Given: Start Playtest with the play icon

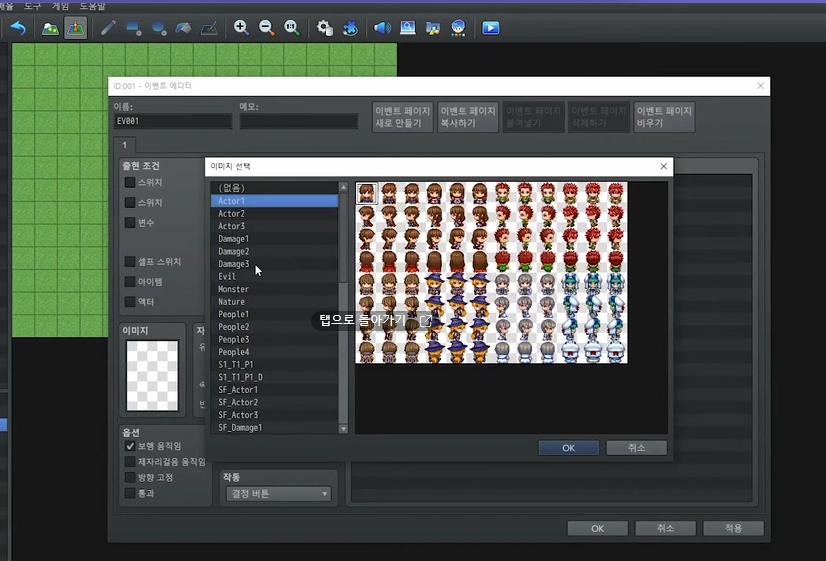Looking at the screenshot, I should pos(490,28).
